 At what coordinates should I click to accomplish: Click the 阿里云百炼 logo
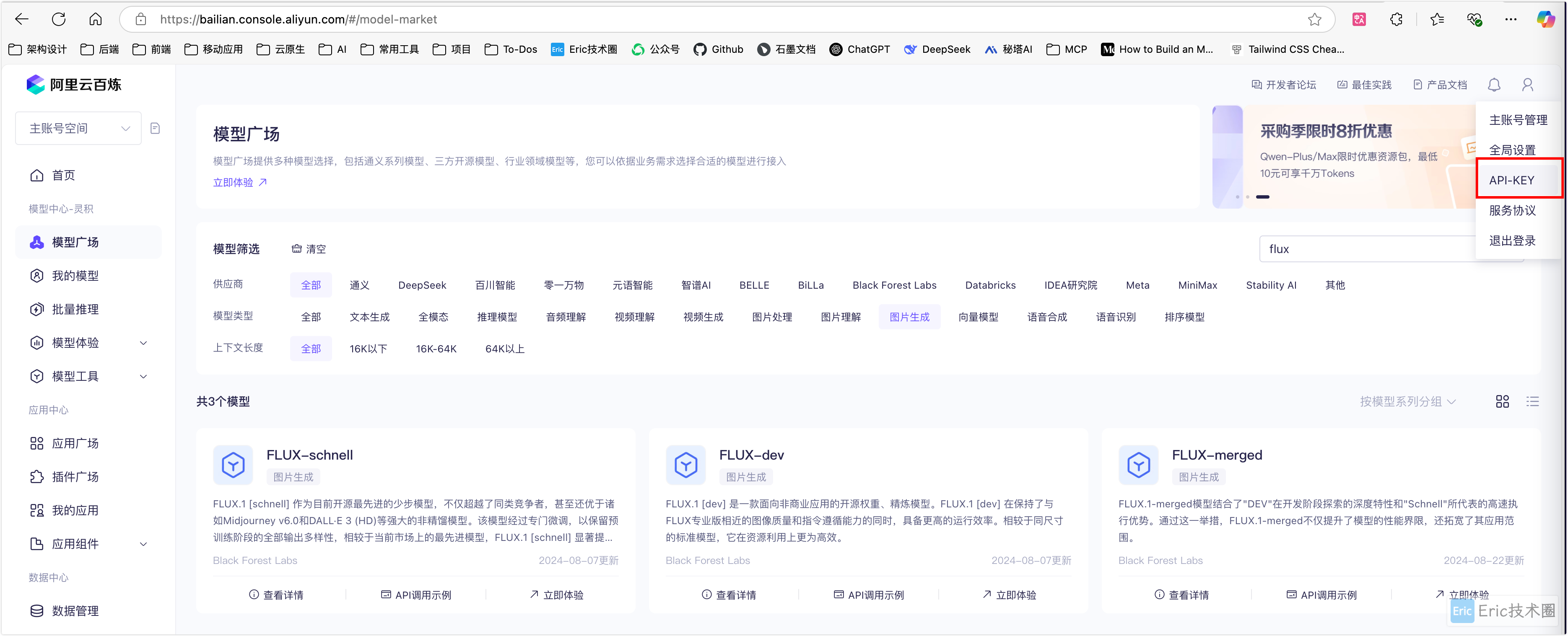[x=74, y=85]
